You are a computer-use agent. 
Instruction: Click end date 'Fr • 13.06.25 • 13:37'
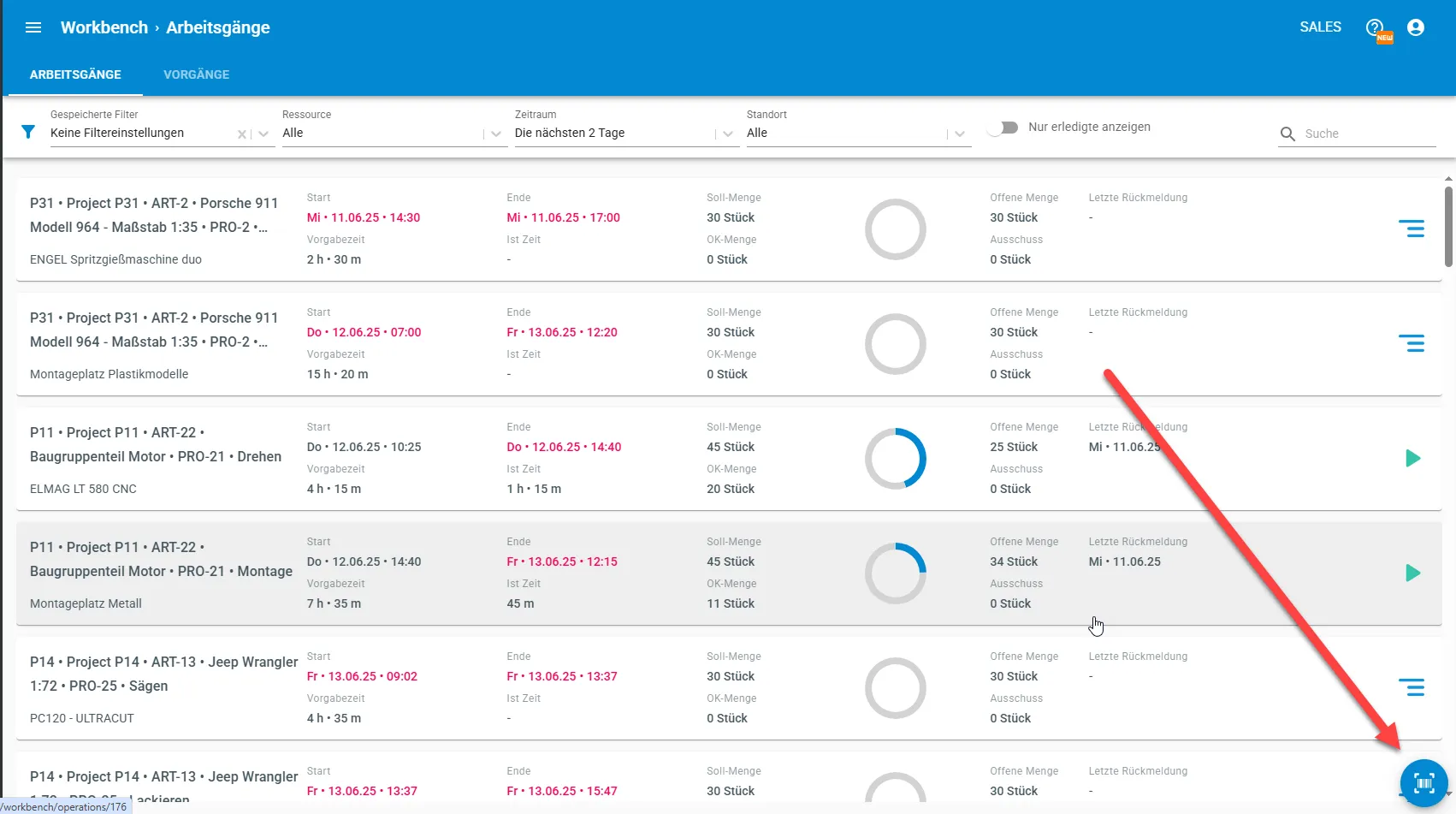(x=562, y=676)
